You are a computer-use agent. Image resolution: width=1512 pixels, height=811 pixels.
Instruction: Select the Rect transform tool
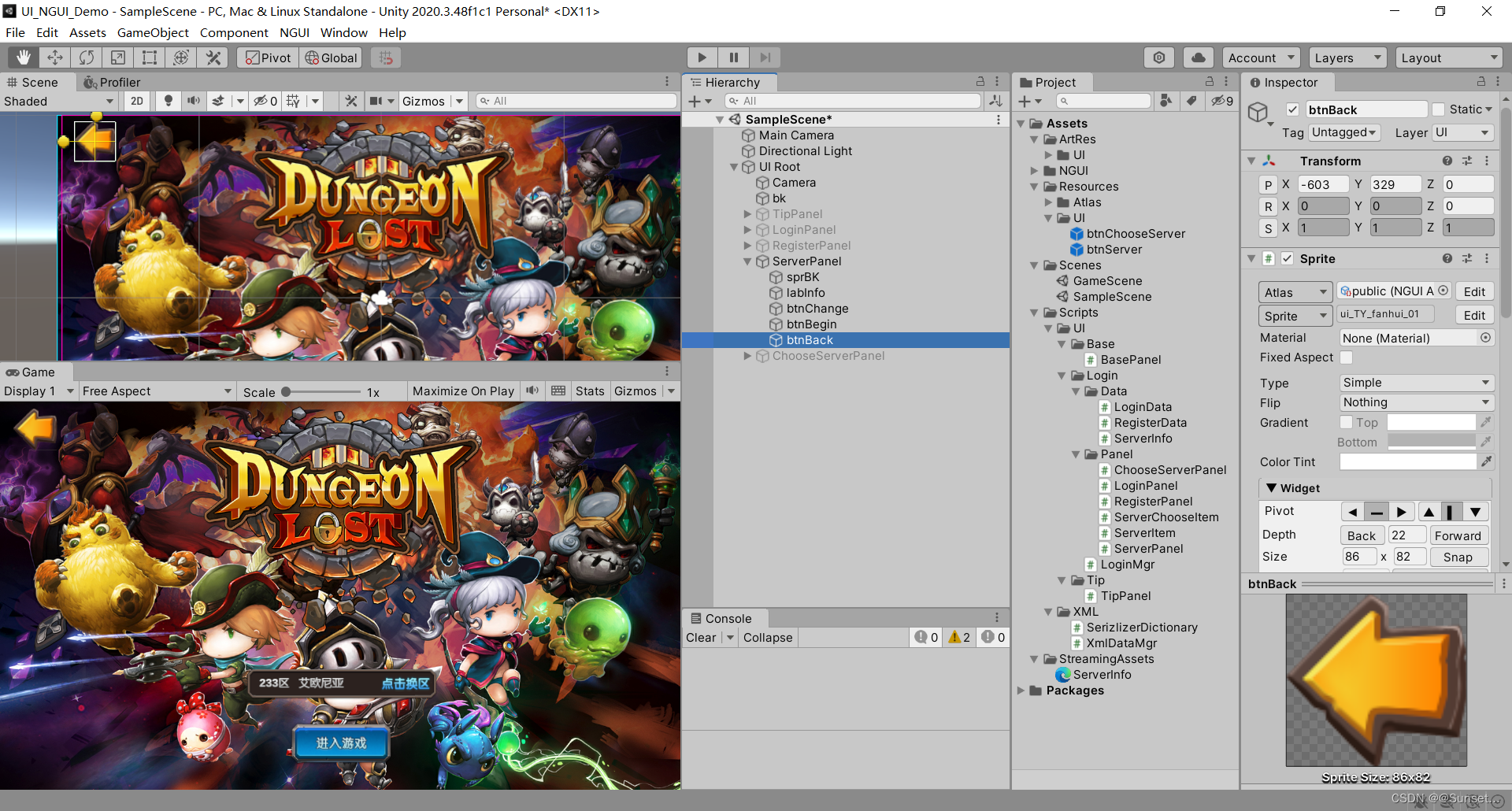[150, 57]
